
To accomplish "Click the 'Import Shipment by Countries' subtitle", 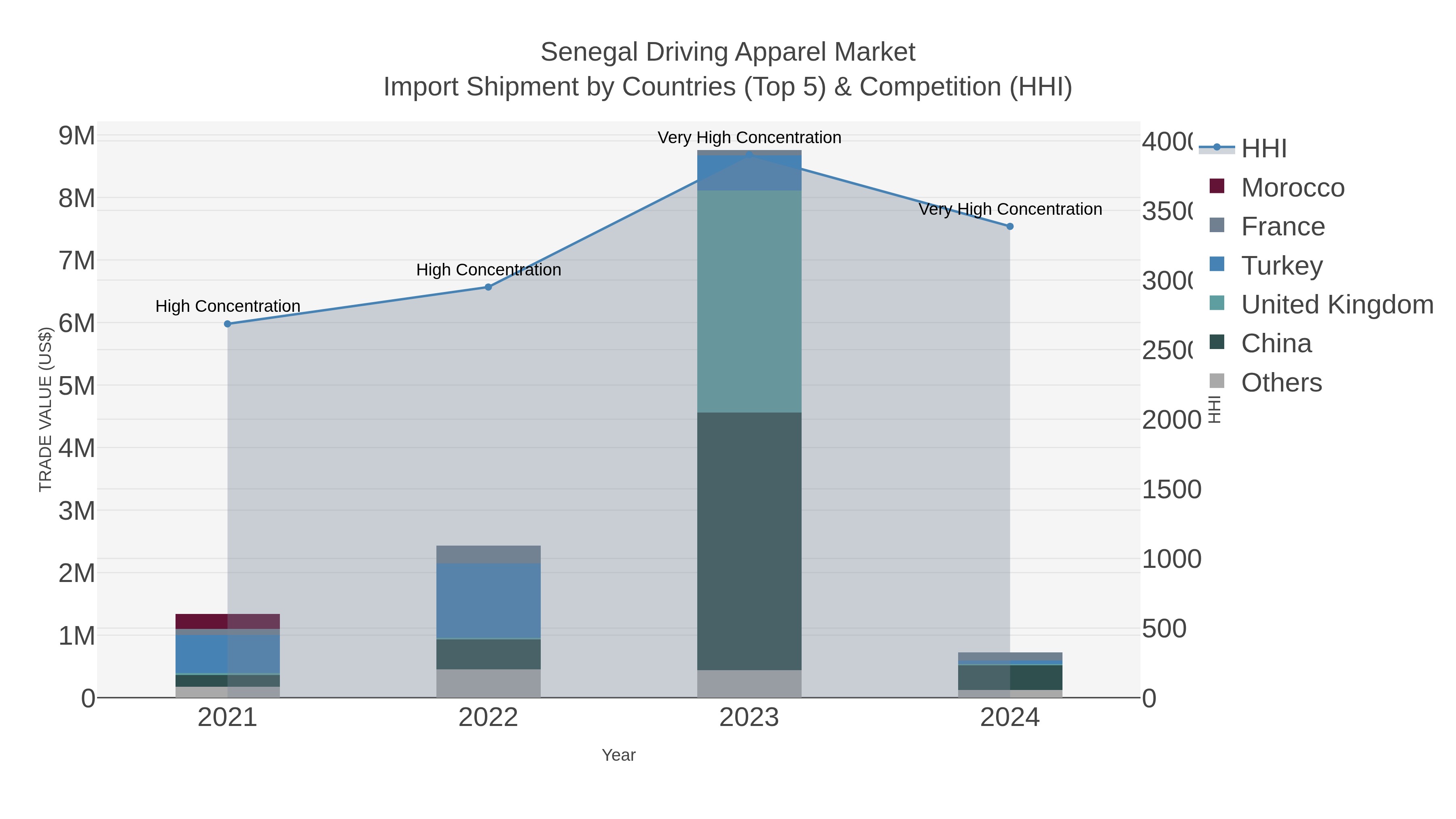I will (728, 87).
